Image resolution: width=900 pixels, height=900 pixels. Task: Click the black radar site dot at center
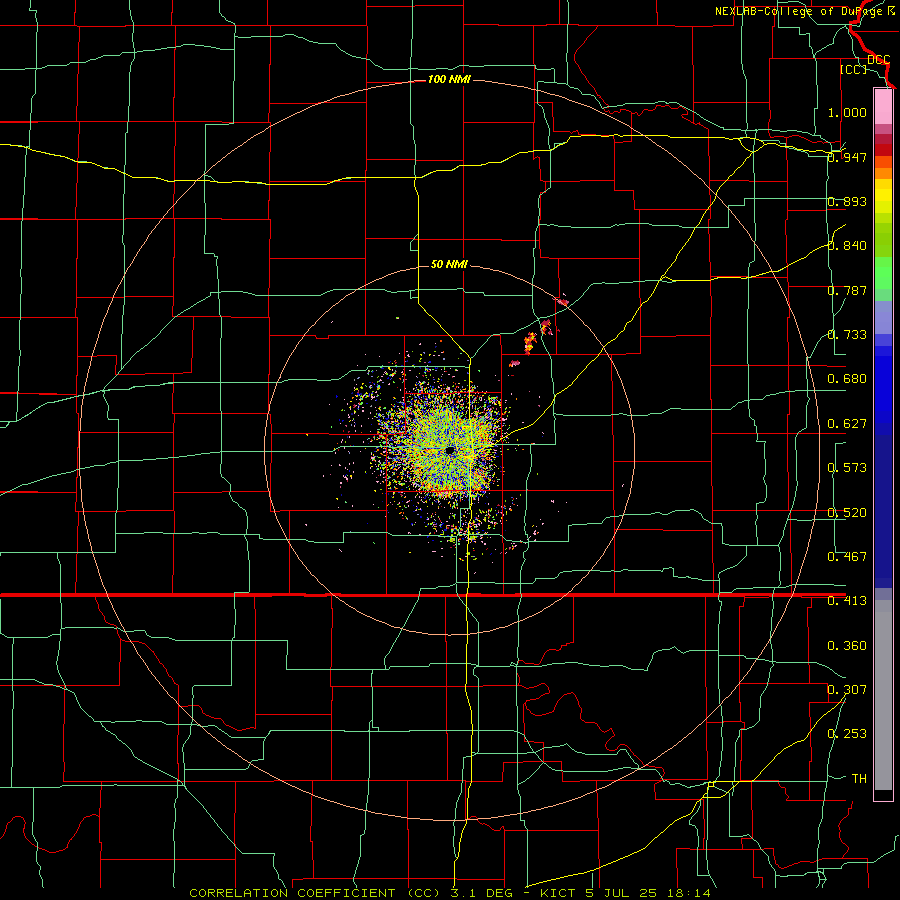tap(450, 451)
